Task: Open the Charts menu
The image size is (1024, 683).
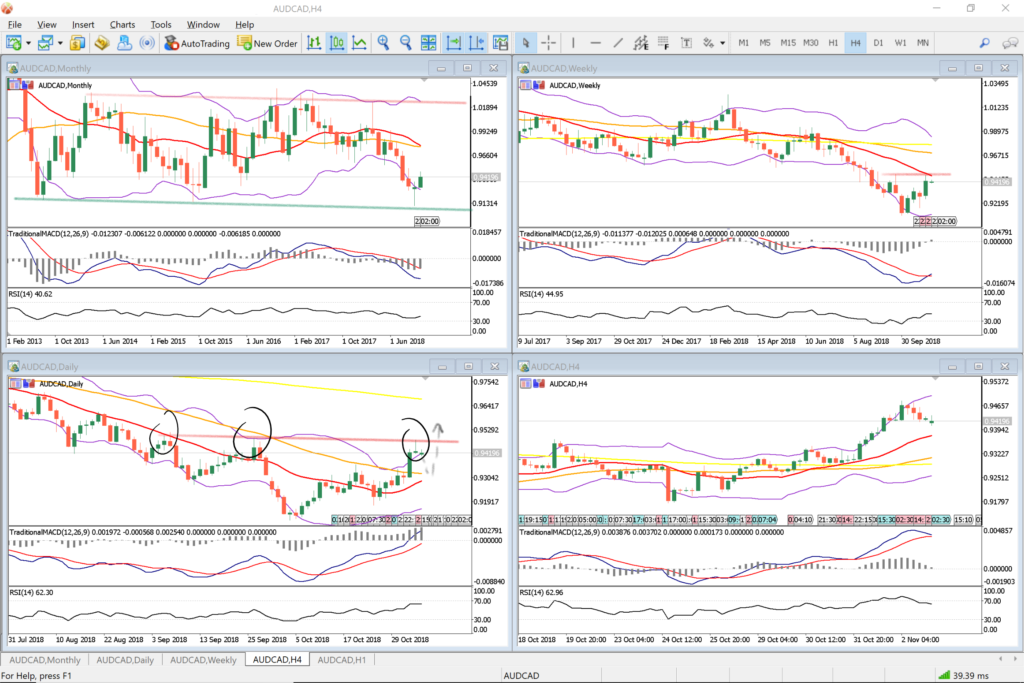Action: [122, 24]
